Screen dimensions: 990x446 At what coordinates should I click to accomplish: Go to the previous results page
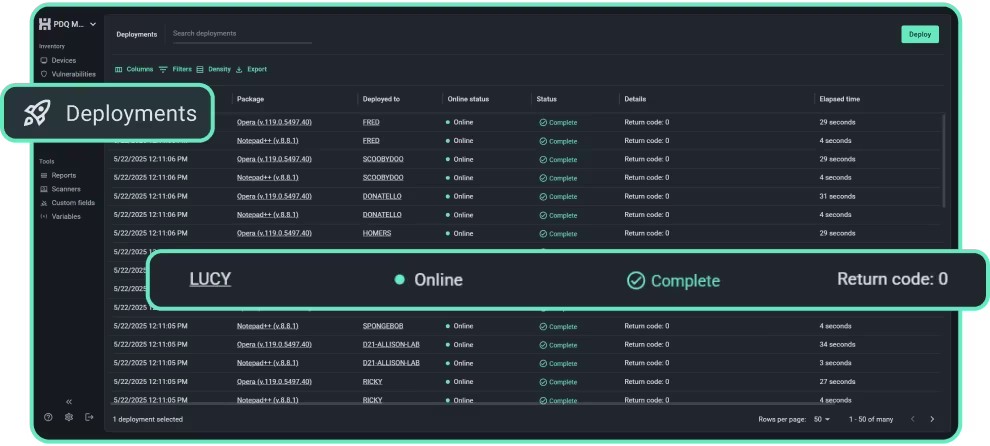(x=911, y=419)
